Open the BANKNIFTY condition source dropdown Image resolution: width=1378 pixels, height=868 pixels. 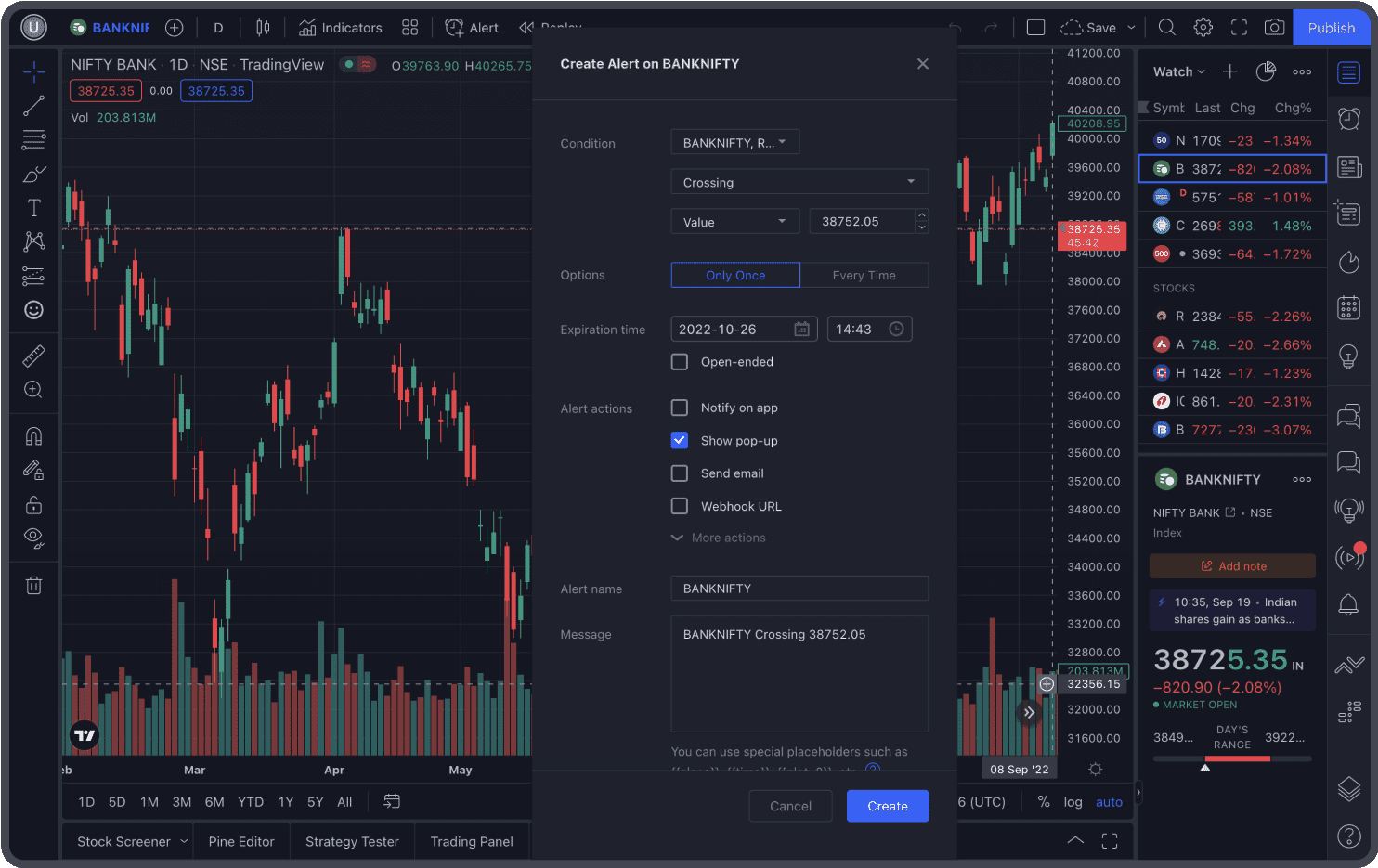tap(734, 142)
